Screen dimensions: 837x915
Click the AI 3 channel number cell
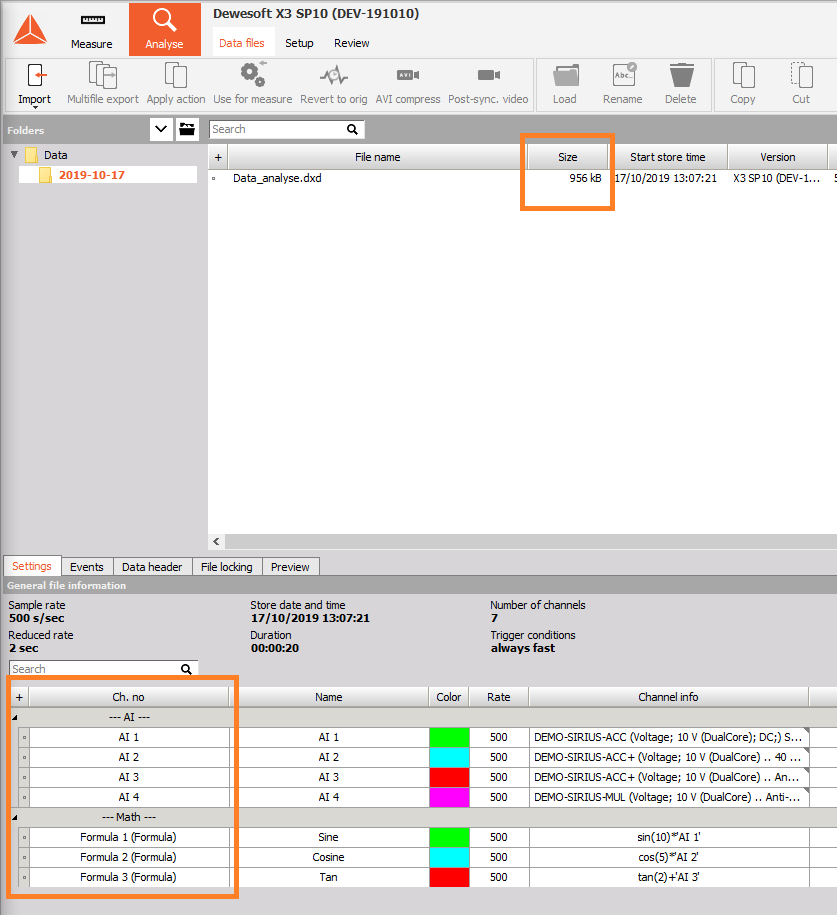coord(128,777)
